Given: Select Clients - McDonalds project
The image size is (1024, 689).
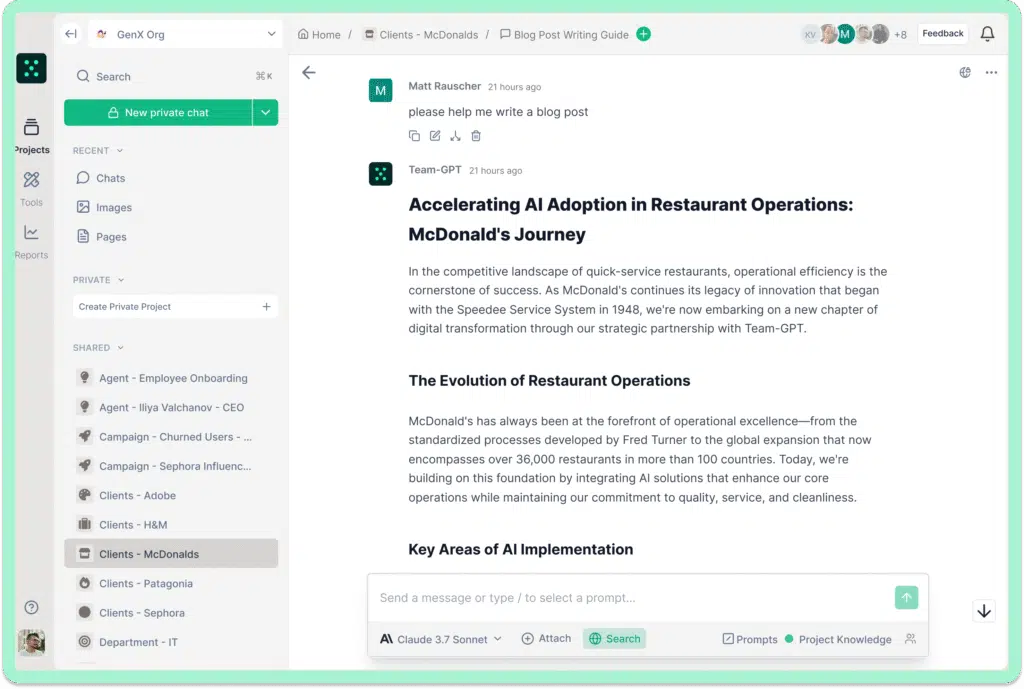Looking at the screenshot, I should [171, 554].
